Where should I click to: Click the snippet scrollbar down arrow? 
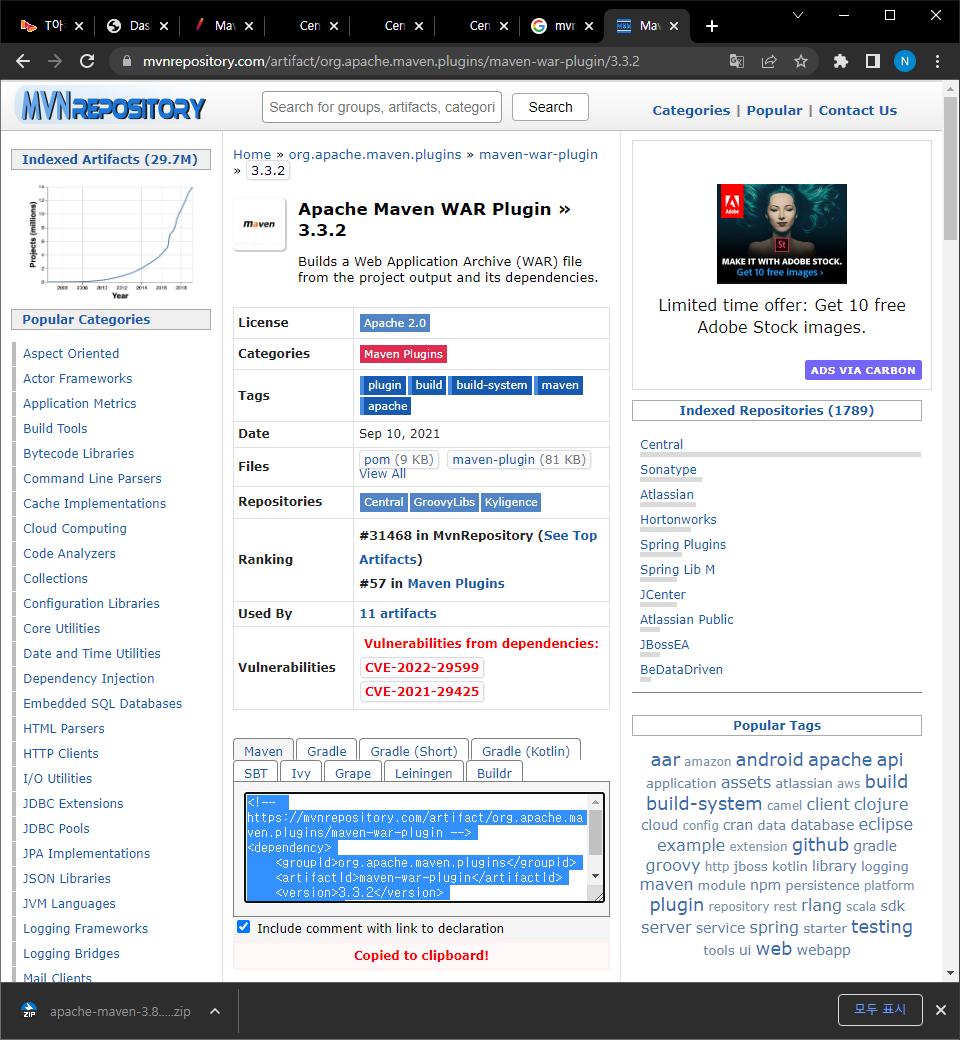[596, 876]
